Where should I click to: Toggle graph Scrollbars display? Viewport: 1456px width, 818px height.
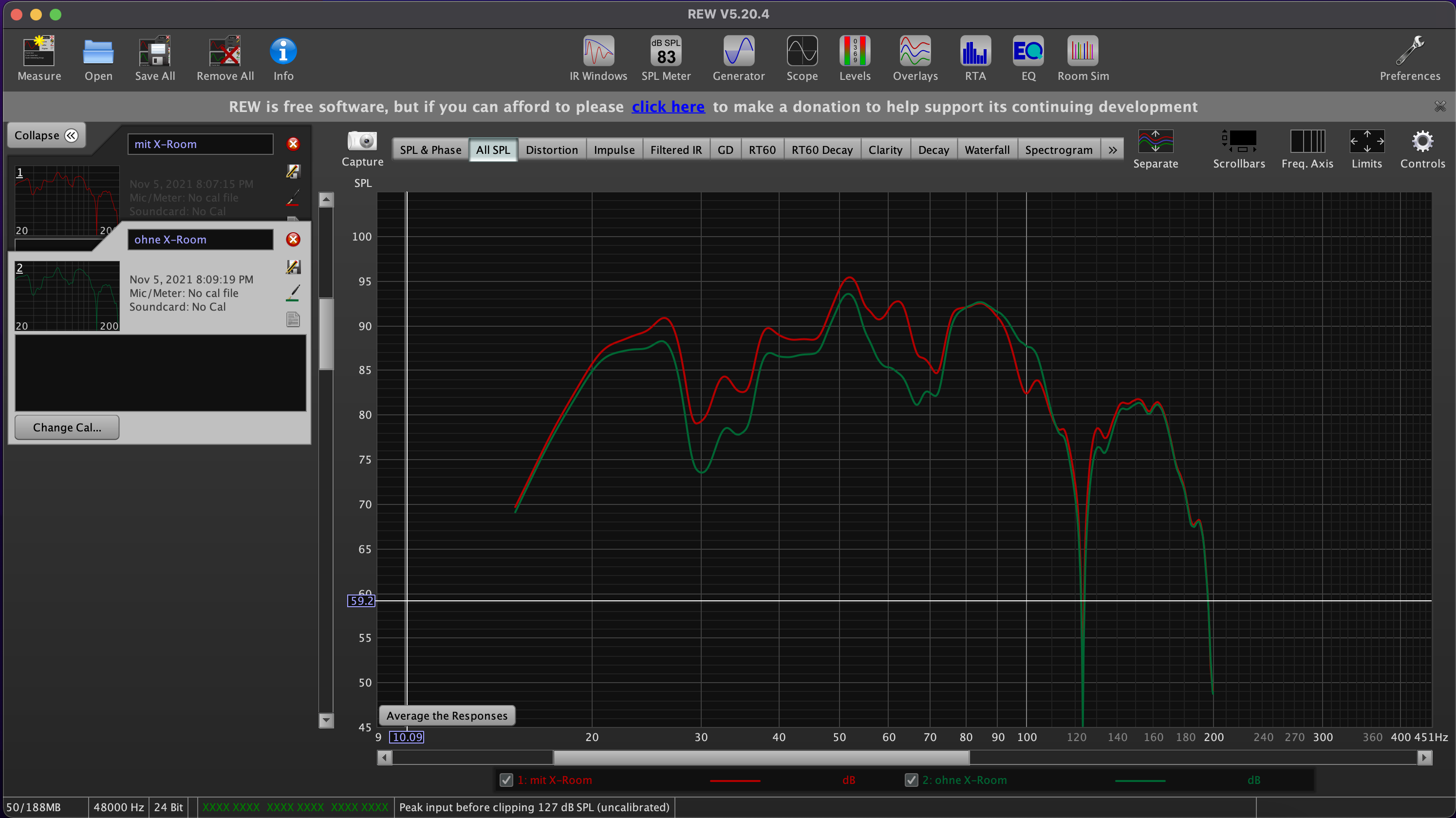(1238, 142)
